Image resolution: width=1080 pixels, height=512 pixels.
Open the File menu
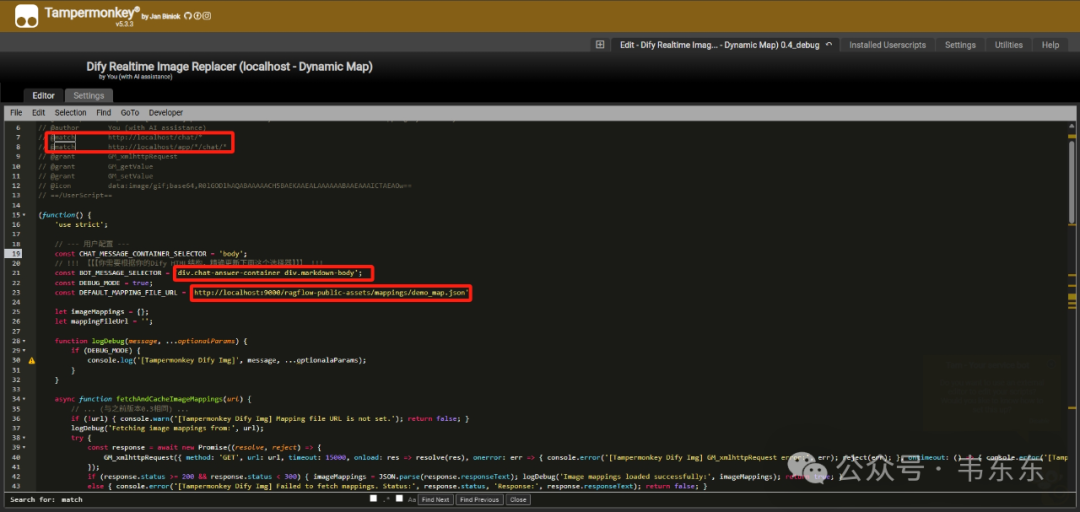click(17, 112)
